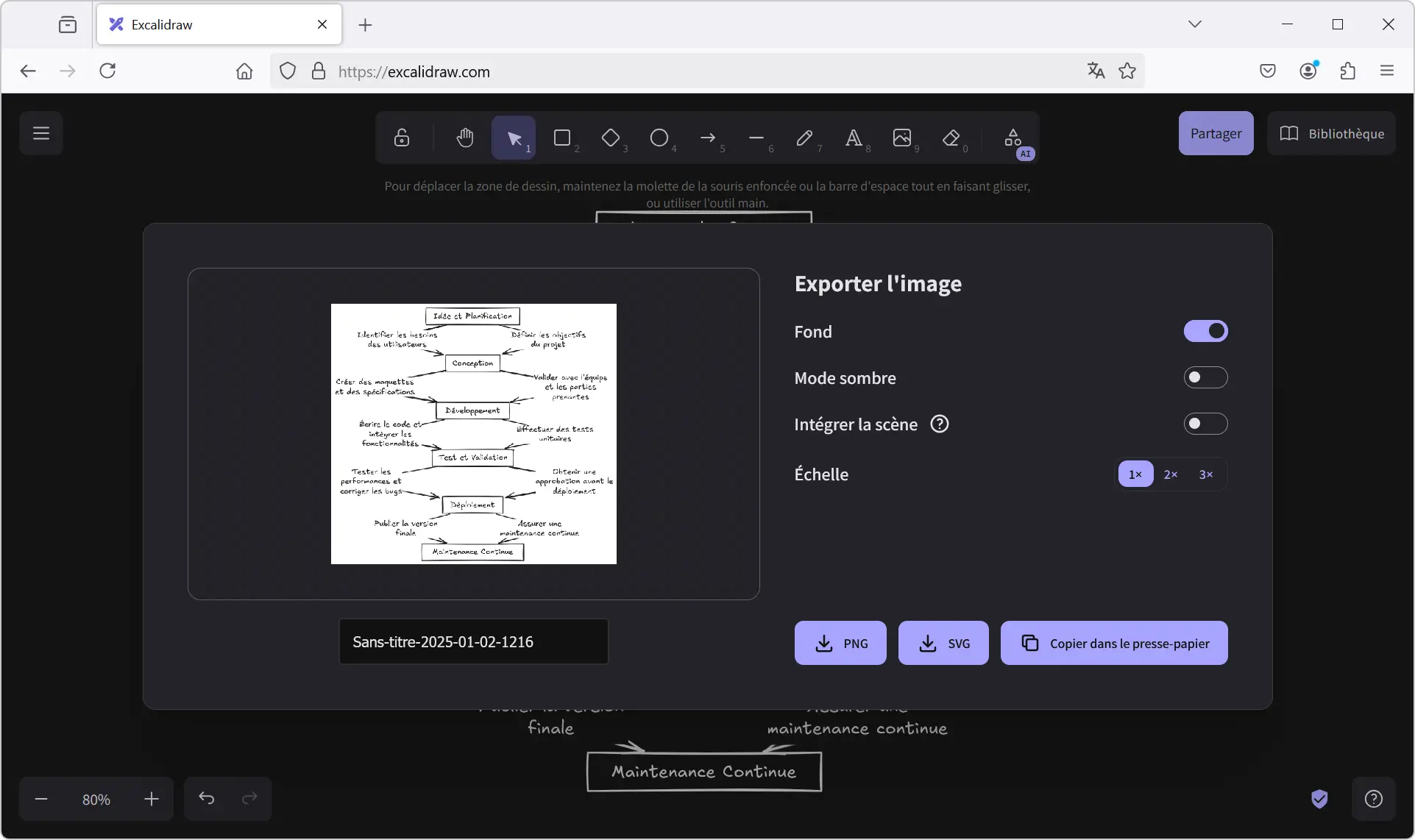Select the Pencil draw tool

(x=805, y=138)
